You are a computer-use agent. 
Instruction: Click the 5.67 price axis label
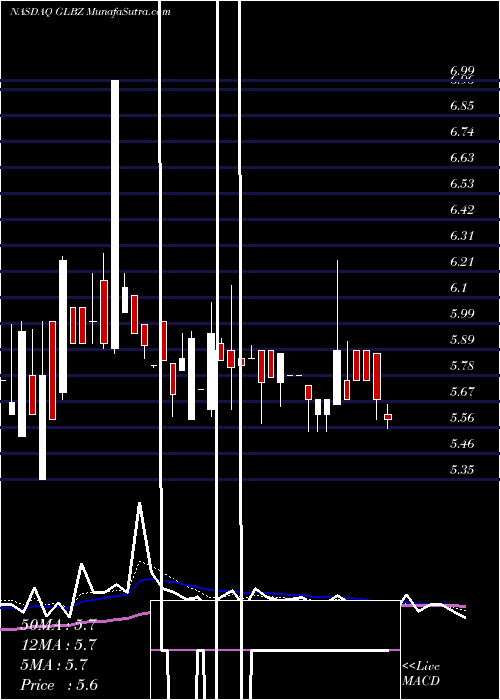coord(462,392)
